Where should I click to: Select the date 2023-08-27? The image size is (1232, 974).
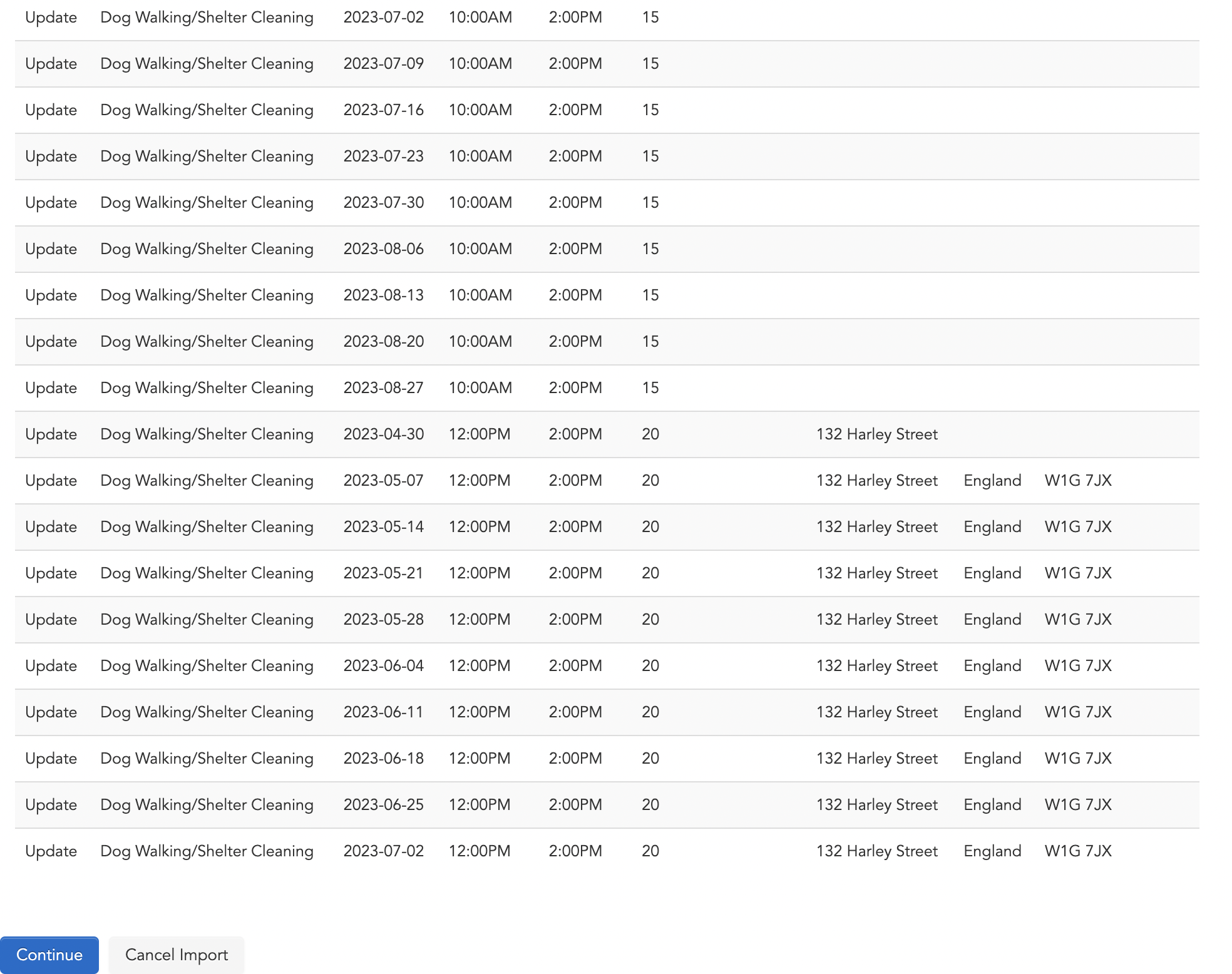coord(384,388)
